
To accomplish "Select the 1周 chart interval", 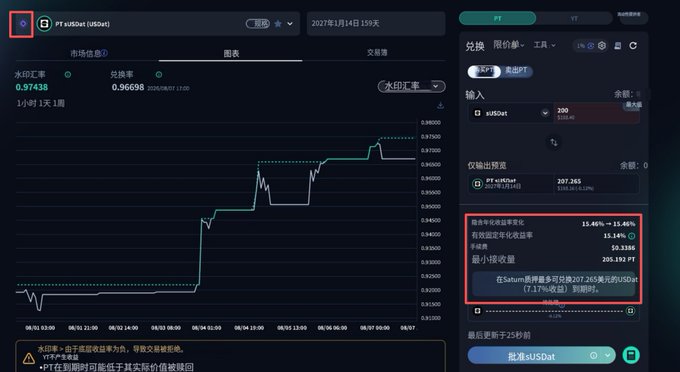I will click(x=59, y=103).
